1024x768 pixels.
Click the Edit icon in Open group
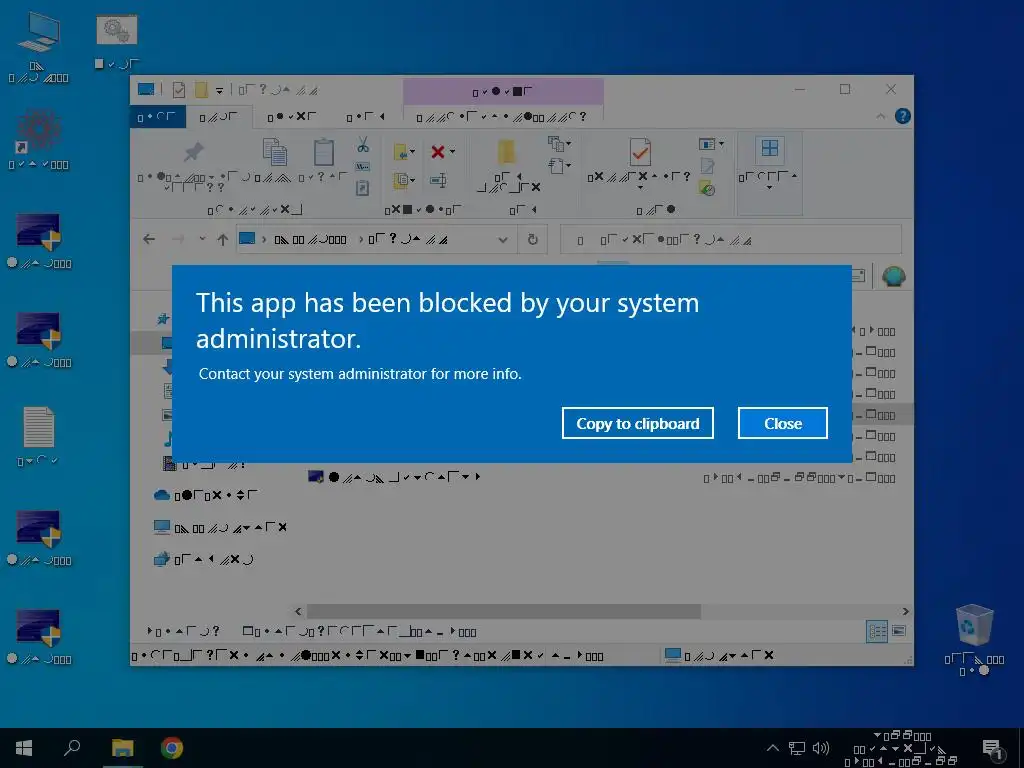(707, 167)
